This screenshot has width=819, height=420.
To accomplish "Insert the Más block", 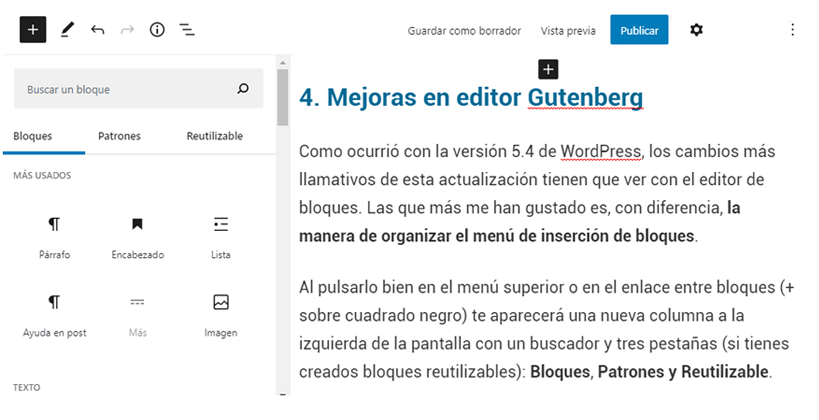I will tap(137, 316).
